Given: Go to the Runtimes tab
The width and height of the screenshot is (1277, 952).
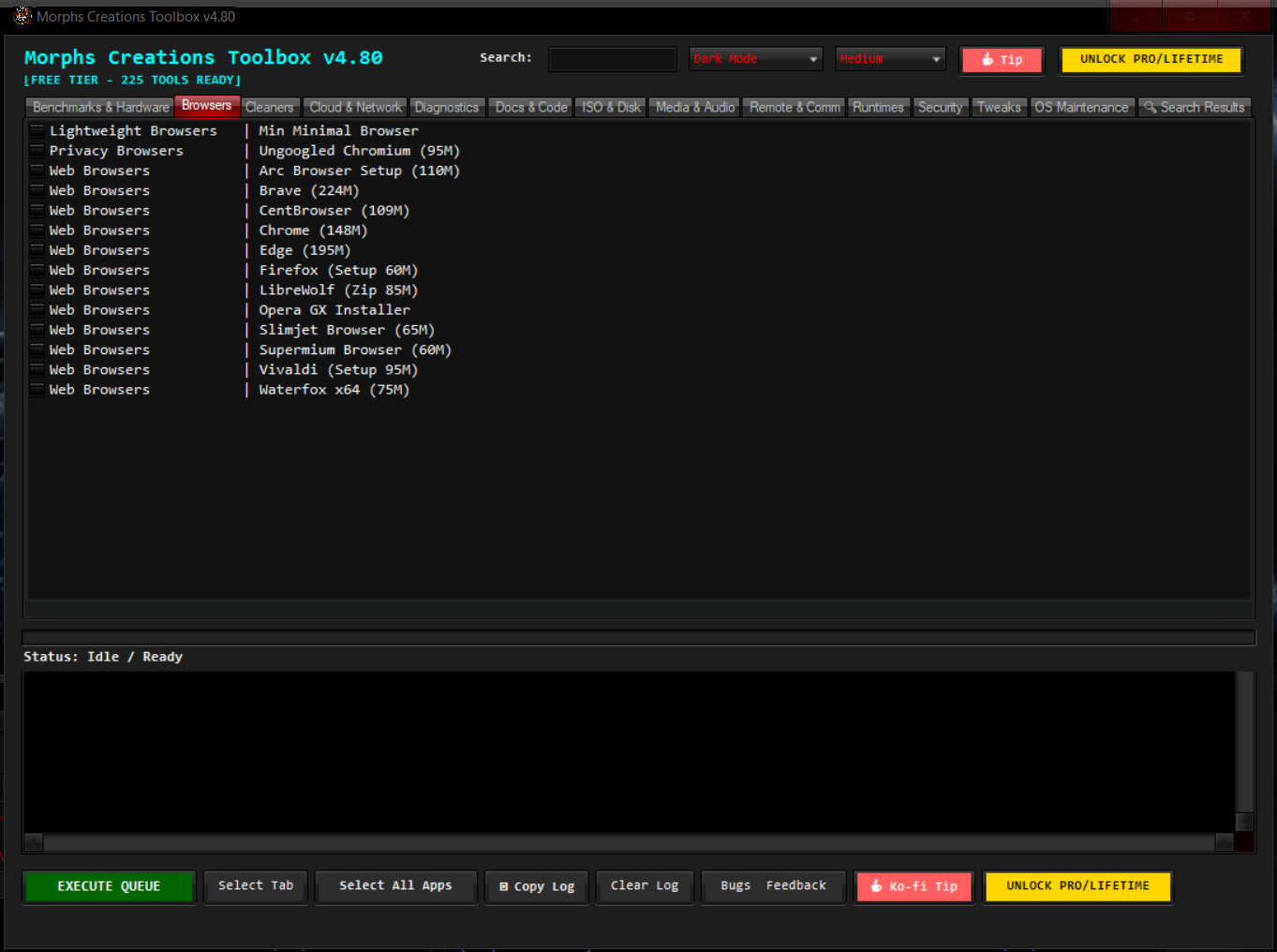Looking at the screenshot, I should tap(878, 108).
